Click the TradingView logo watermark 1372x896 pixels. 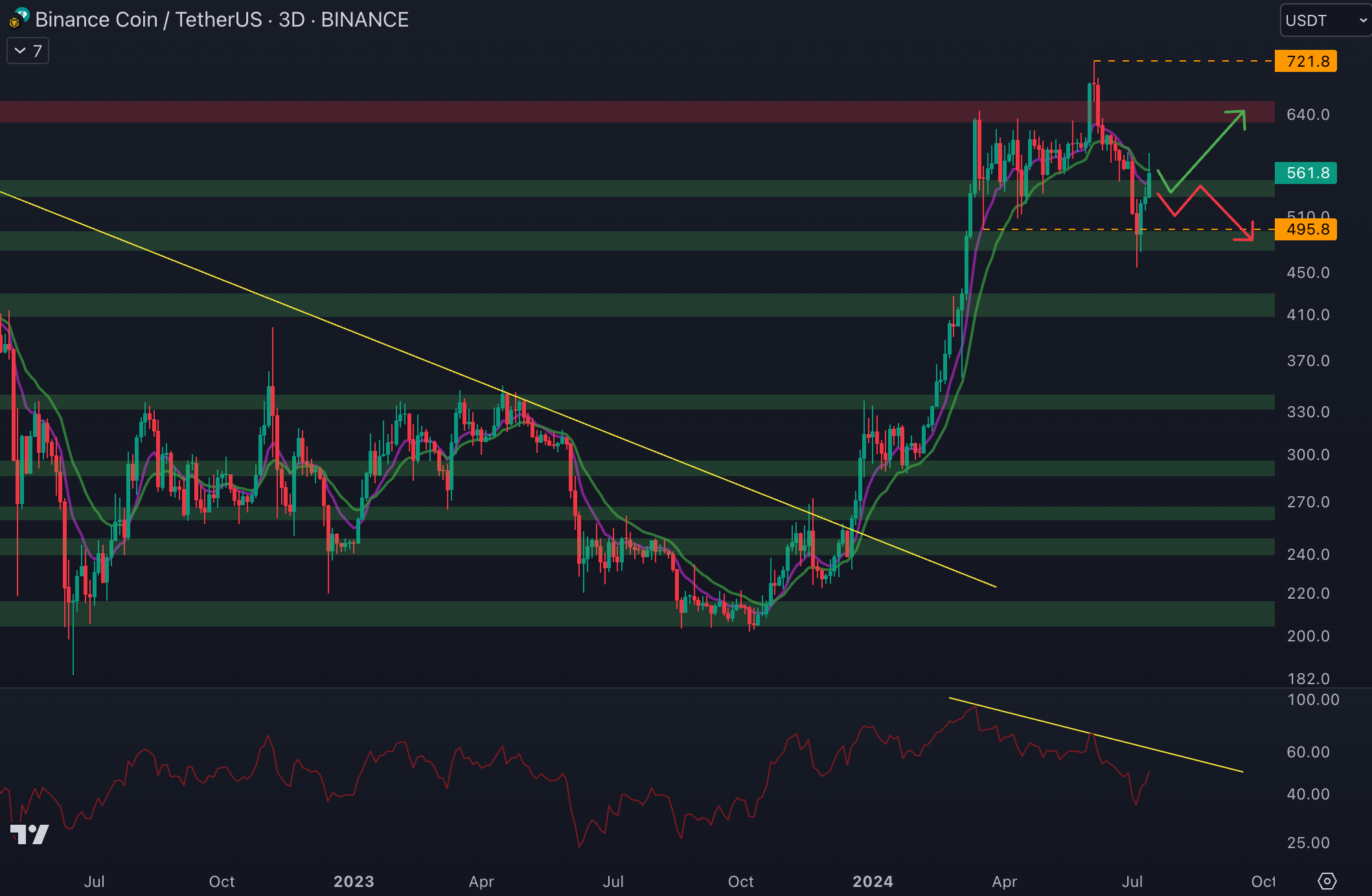tap(30, 834)
